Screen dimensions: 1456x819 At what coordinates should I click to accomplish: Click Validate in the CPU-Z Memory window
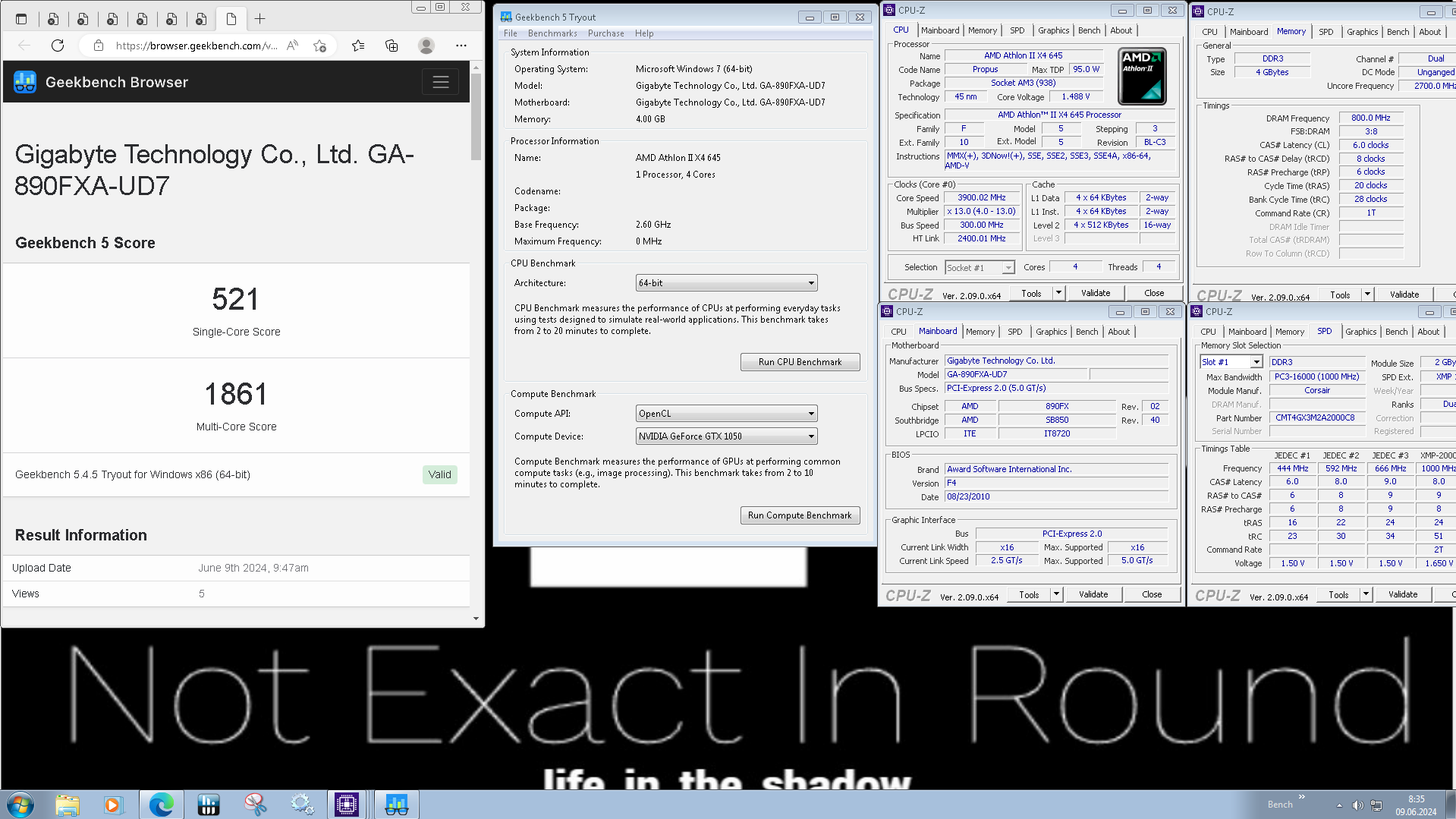tap(1404, 294)
